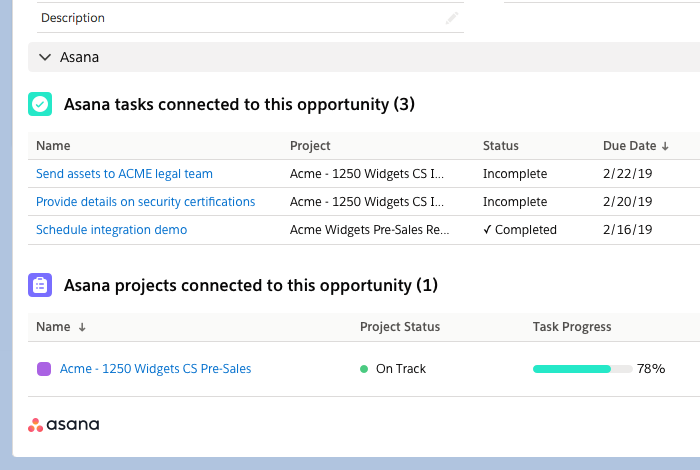Click the Project Status column header
Screen dimensions: 700x470
[400, 327]
